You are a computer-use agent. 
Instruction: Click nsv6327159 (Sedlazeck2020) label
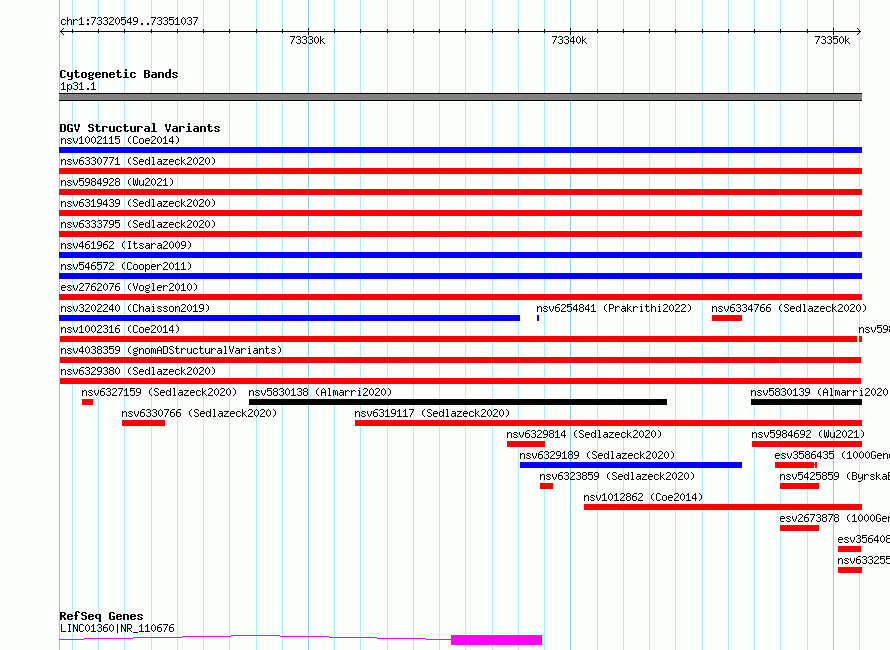[159, 392]
